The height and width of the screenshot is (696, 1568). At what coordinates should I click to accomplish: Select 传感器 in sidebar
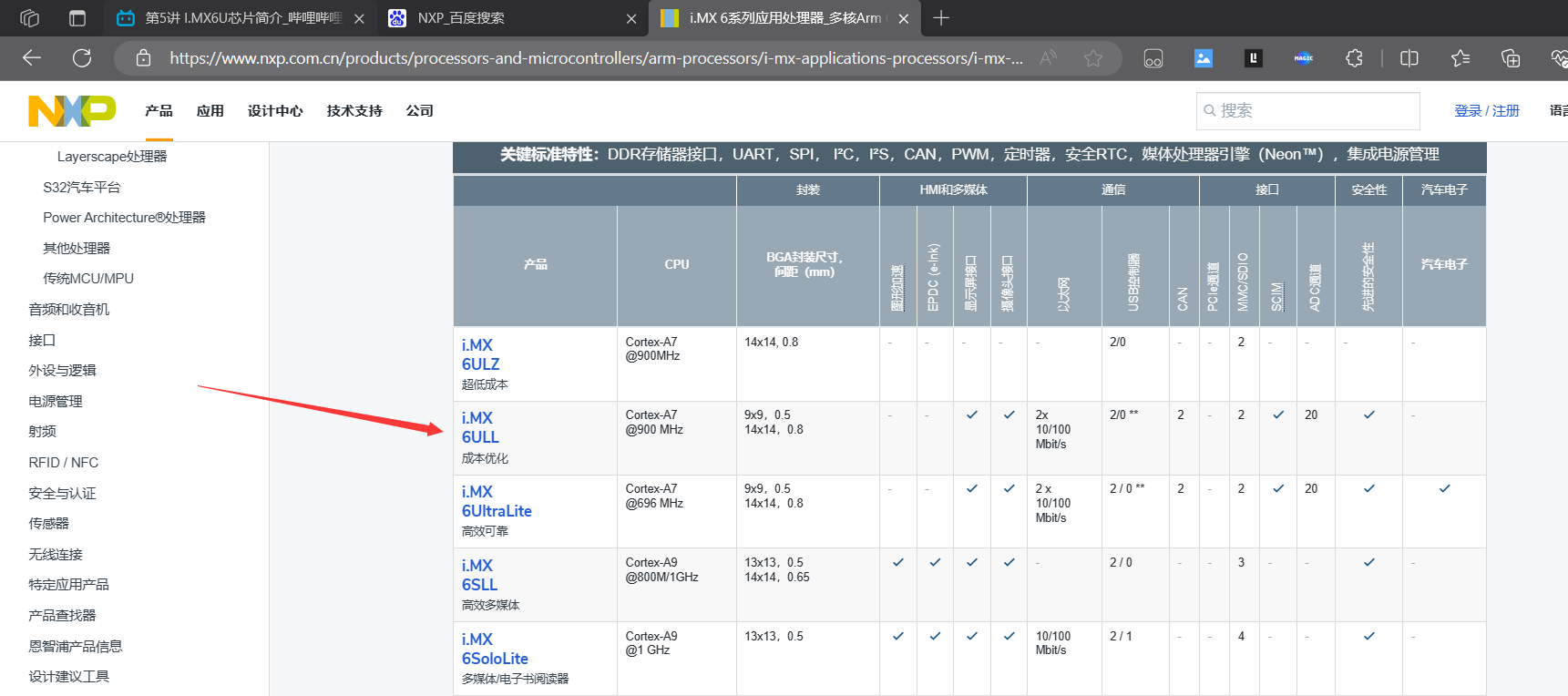48,523
